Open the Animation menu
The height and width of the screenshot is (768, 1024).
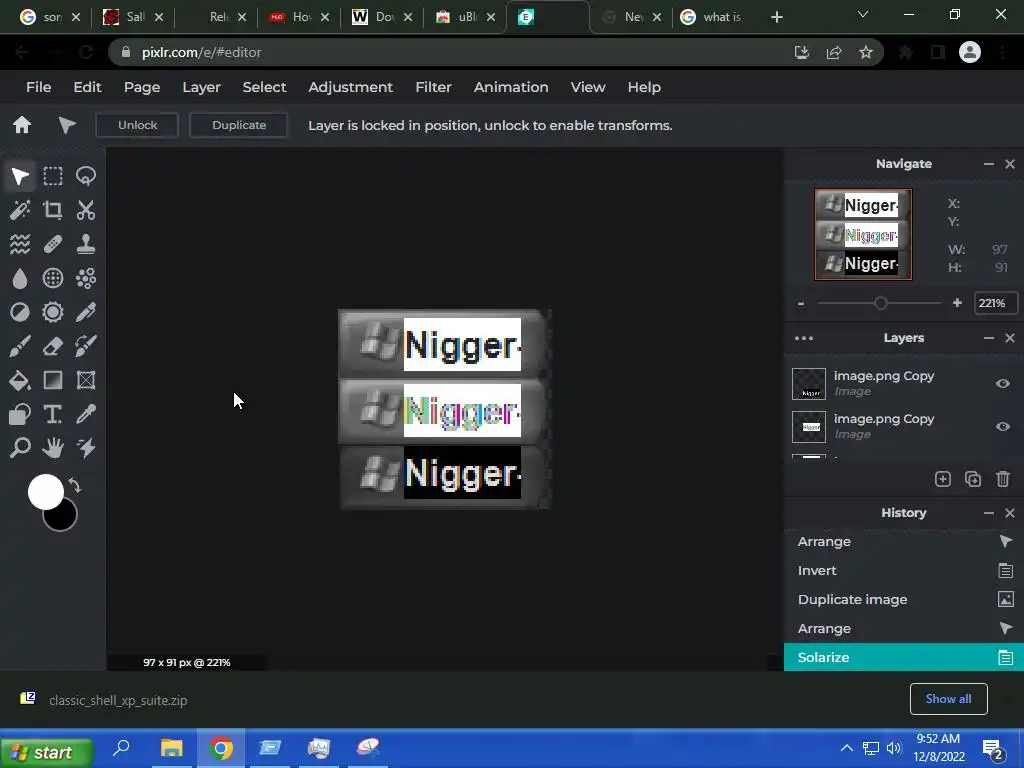click(x=511, y=87)
